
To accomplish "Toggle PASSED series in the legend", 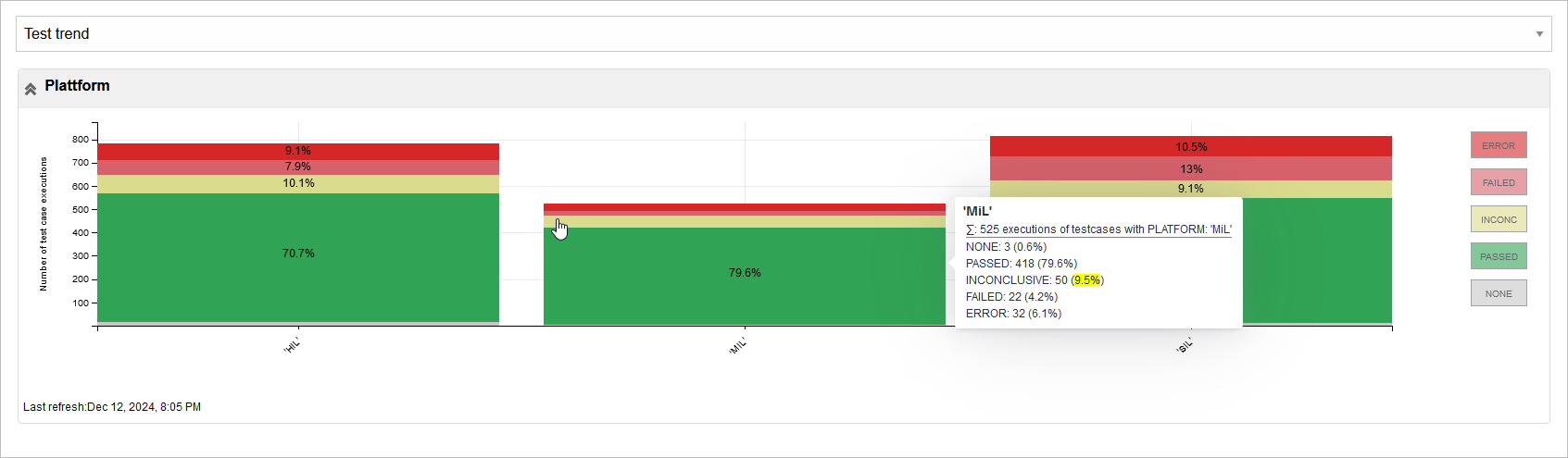I will tap(1498, 256).
